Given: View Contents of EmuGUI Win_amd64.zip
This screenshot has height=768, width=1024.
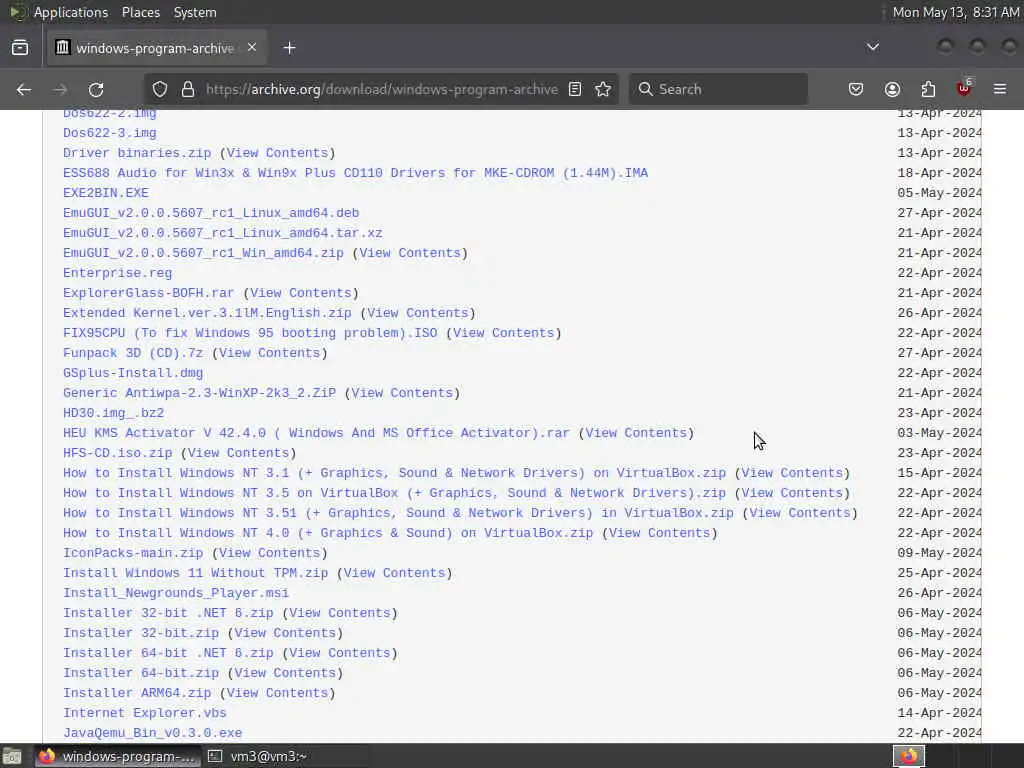Looking at the screenshot, I should pos(410,253).
